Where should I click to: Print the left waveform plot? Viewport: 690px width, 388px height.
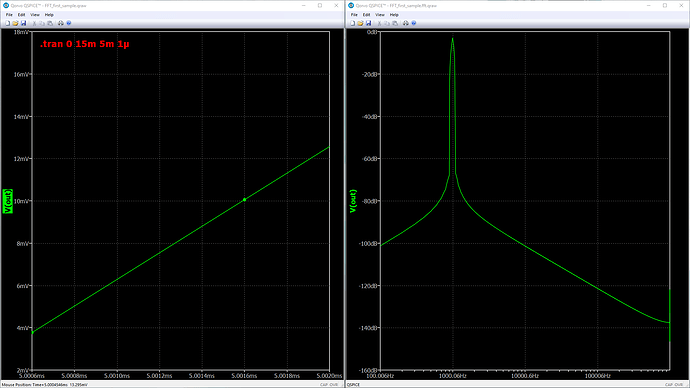click(61, 23)
